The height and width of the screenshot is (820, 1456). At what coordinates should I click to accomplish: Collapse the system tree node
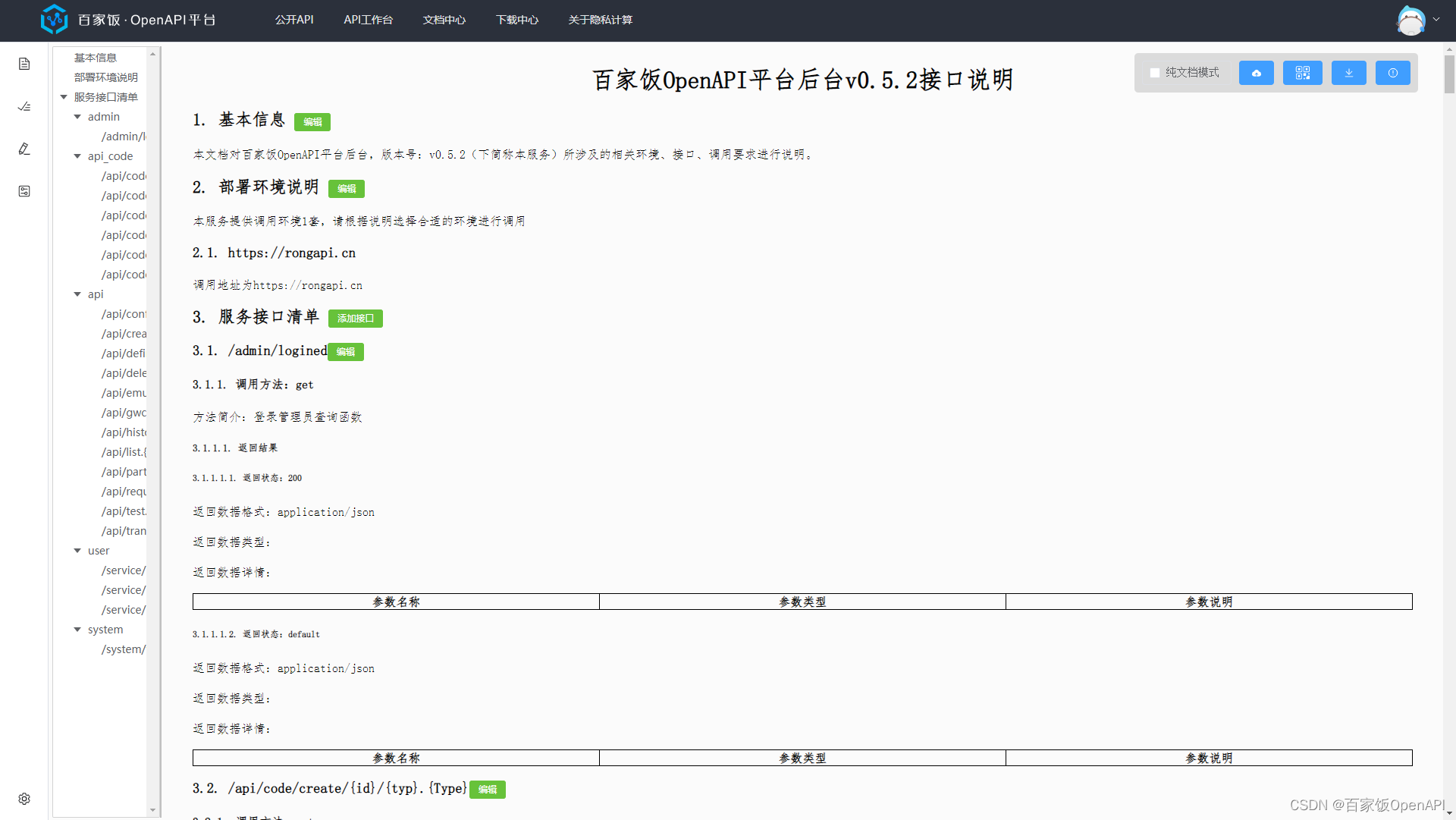click(77, 630)
